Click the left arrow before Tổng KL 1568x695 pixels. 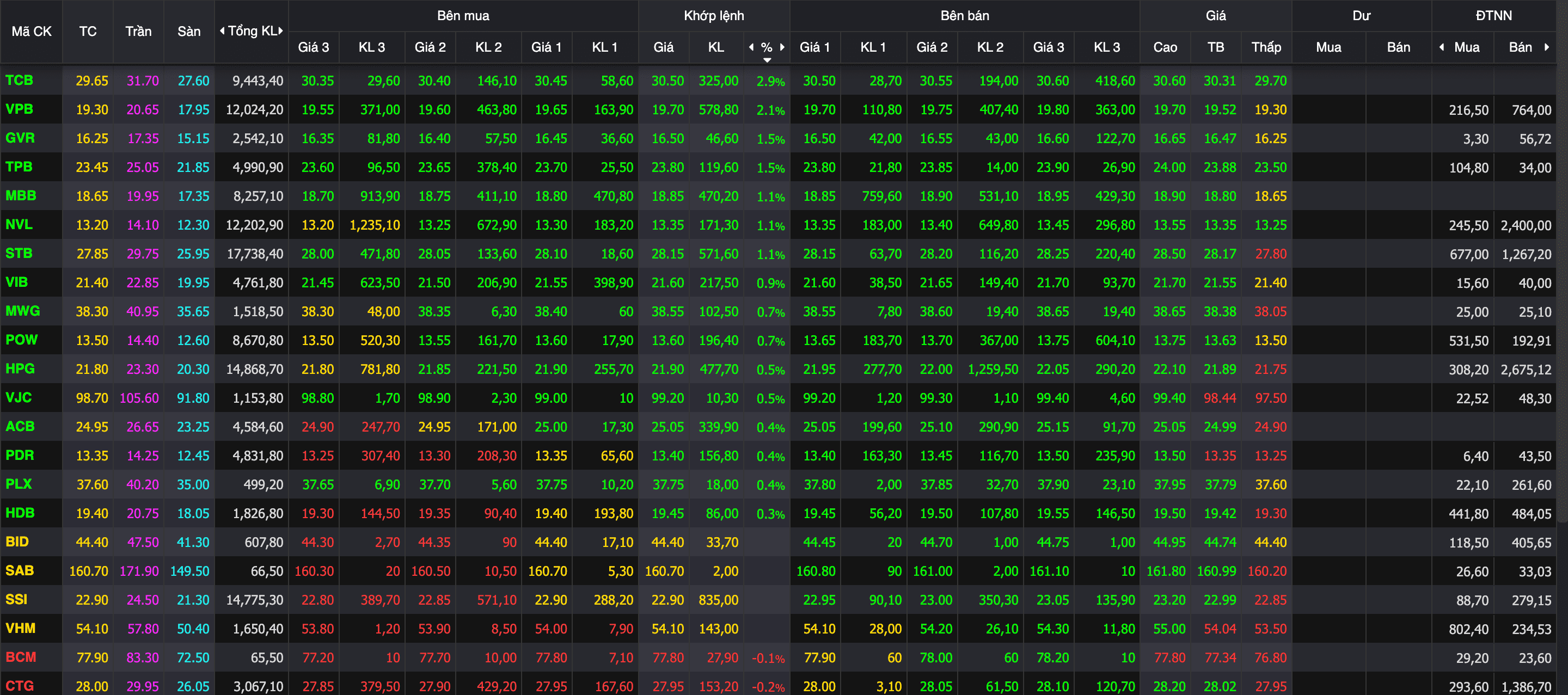[222, 30]
